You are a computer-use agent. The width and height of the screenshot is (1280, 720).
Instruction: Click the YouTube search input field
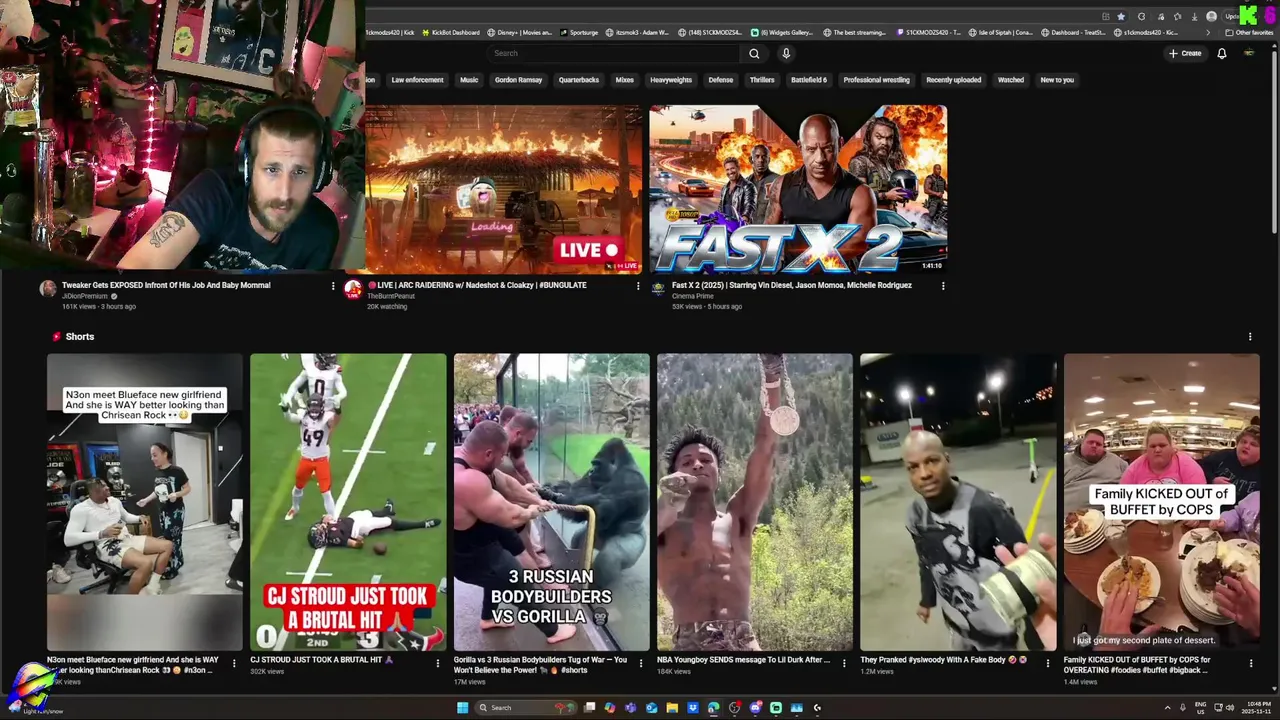(615, 53)
